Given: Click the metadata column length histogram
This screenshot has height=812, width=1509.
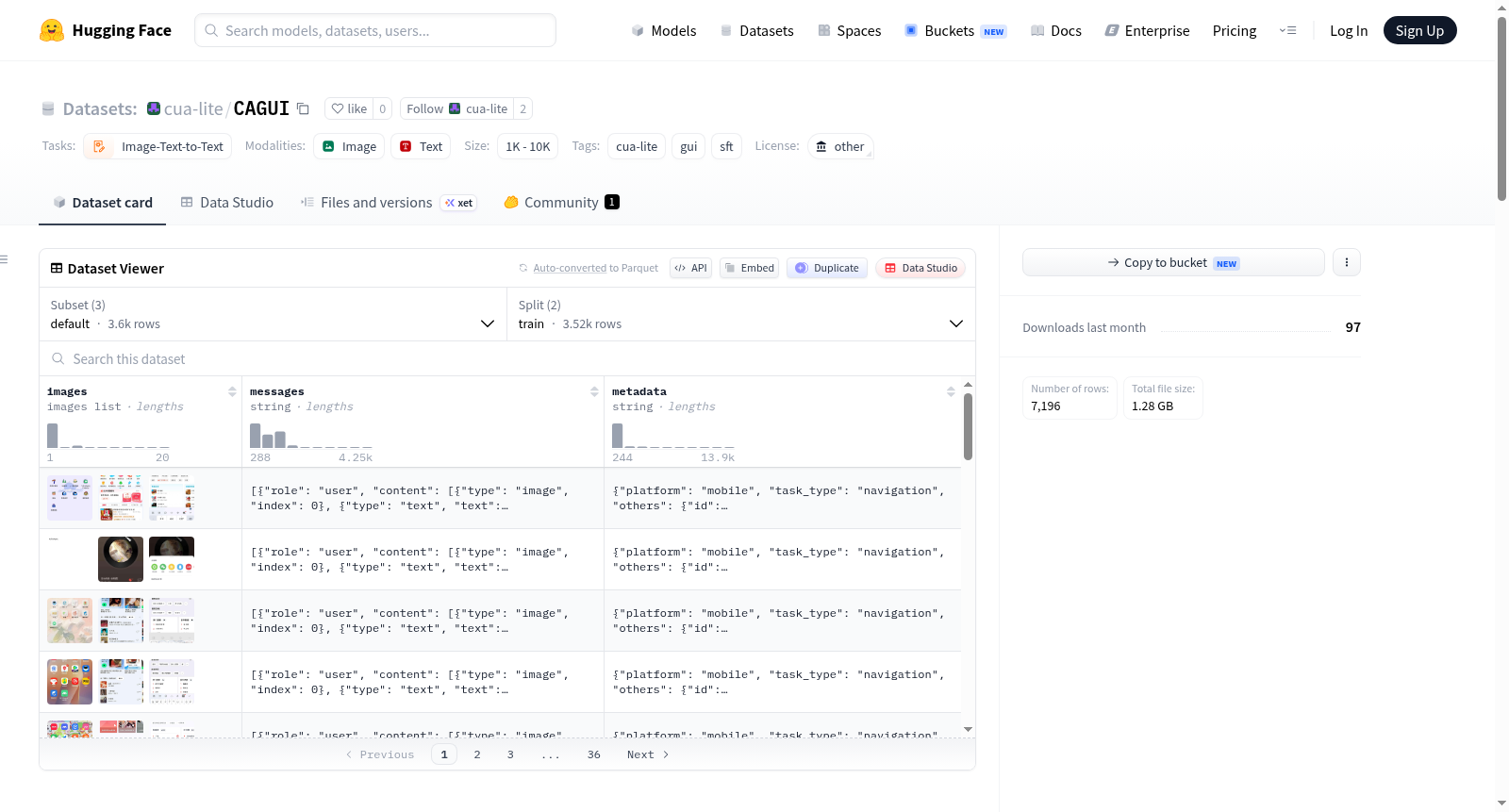Looking at the screenshot, I should (x=673, y=436).
